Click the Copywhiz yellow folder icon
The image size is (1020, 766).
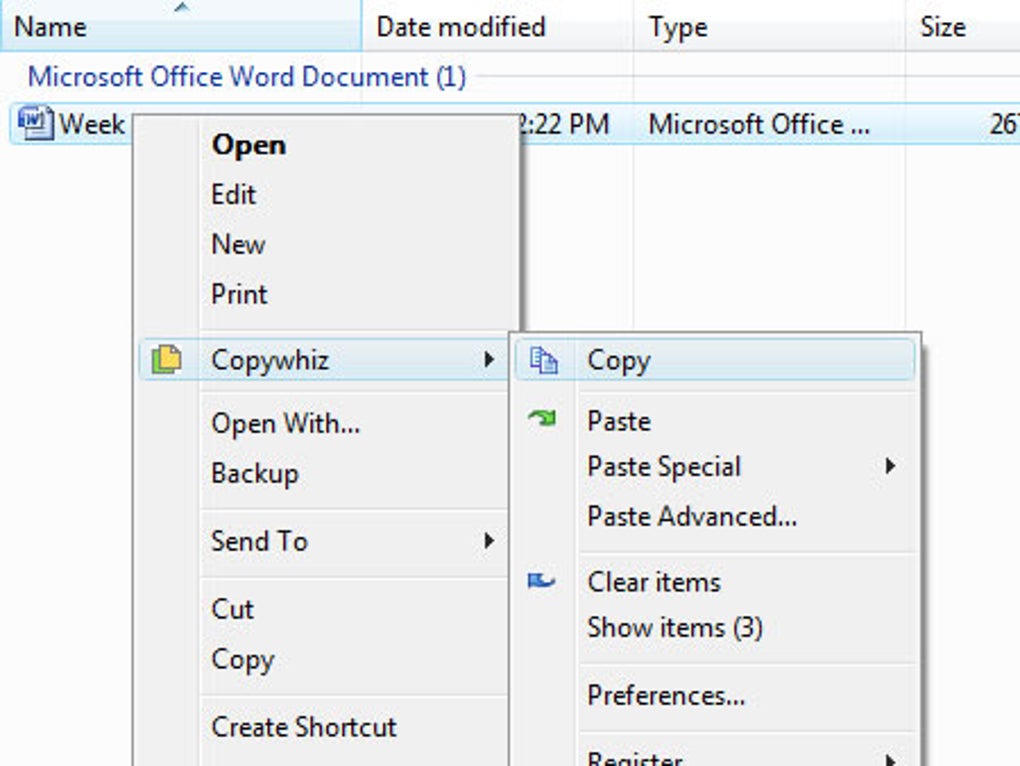click(167, 360)
